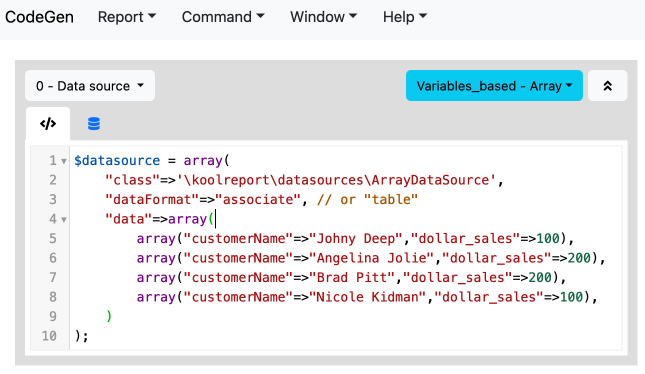The image size is (645, 374).
Task: Click the "Brad Pitt" string
Action: click(352, 277)
